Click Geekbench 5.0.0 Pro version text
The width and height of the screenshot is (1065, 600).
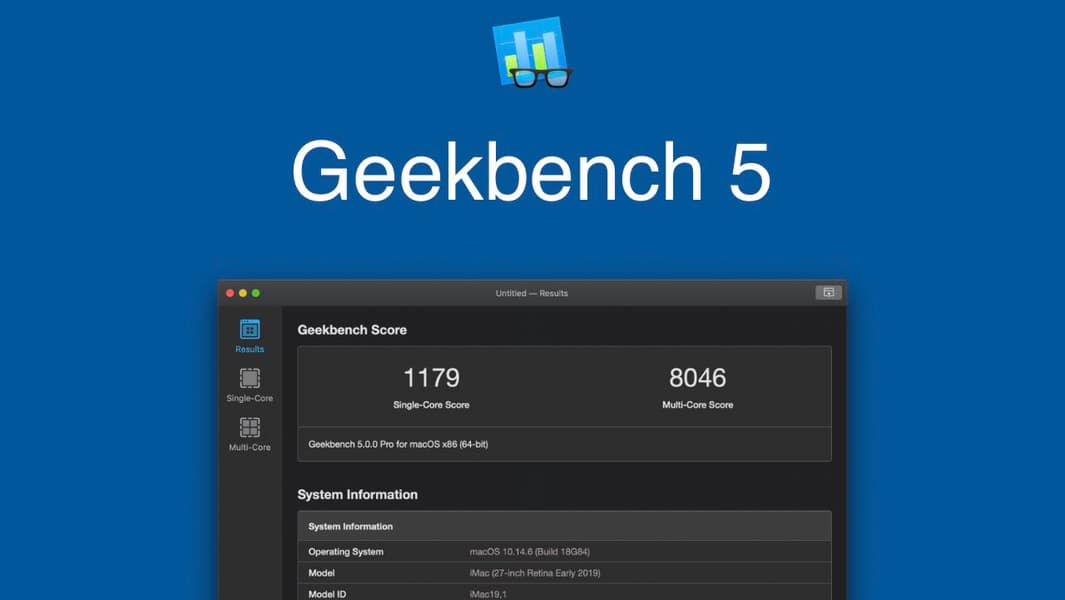[x=398, y=444]
